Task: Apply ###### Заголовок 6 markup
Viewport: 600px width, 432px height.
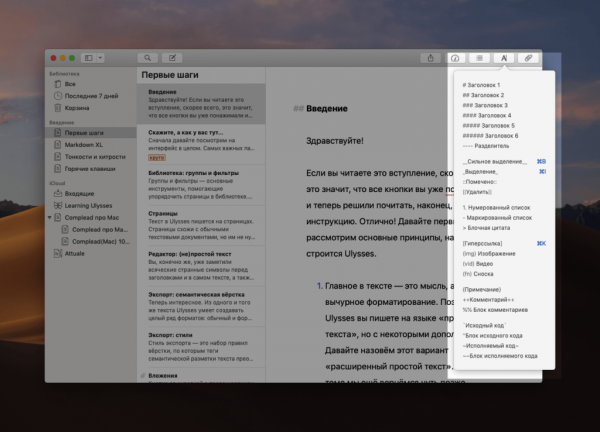Action: (490, 135)
